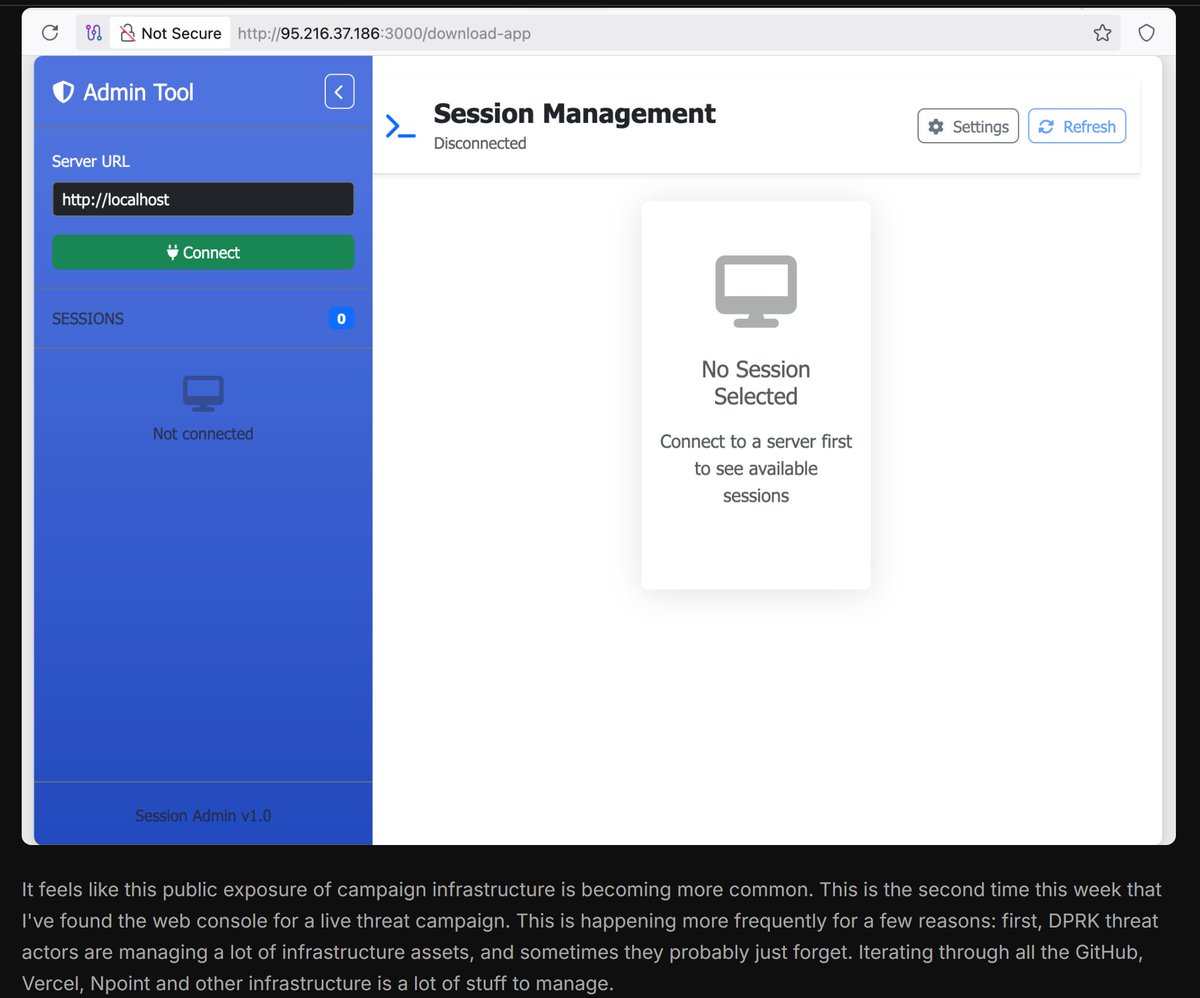
Task: Click the extension icon beside the address bar
Action: pyautogui.click(x=92, y=32)
